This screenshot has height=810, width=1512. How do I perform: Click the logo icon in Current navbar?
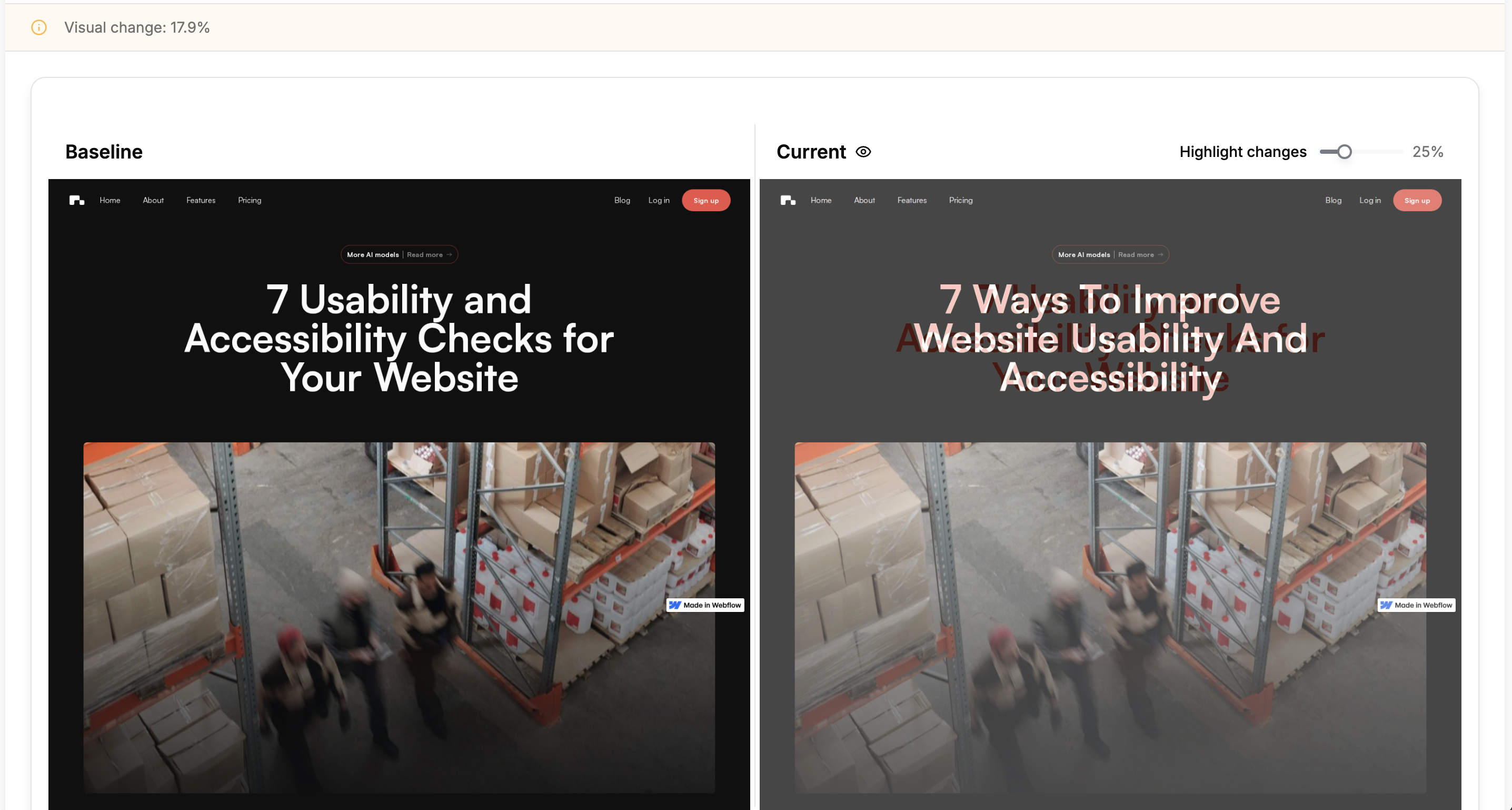788,200
